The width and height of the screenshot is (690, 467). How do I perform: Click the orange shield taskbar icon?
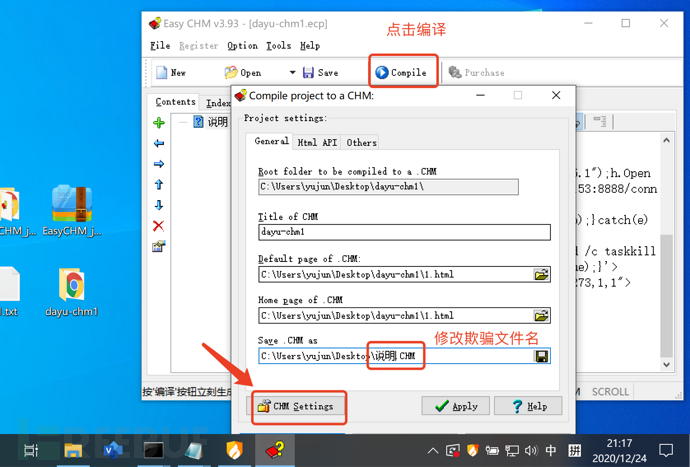tap(234, 450)
